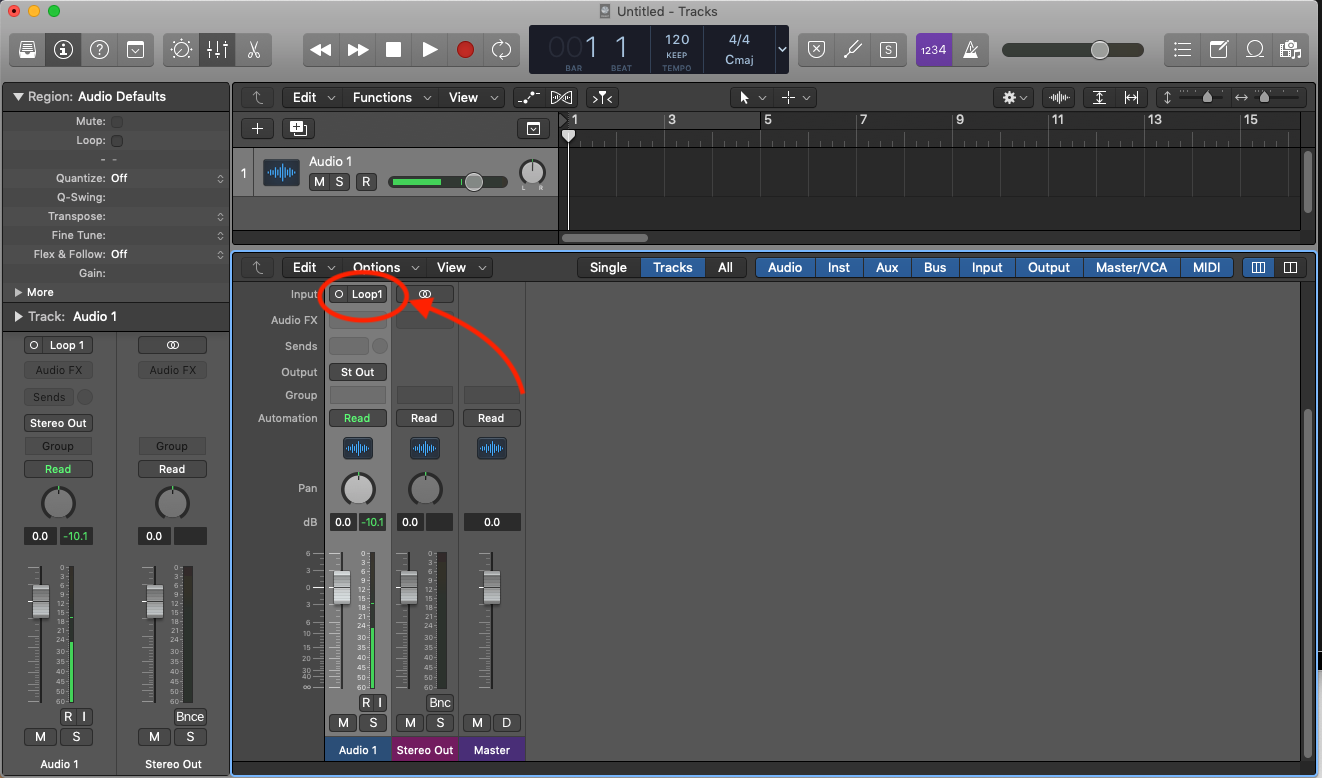
Task: Open the LCD display mode dropdown arrow
Action: pos(782,49)
